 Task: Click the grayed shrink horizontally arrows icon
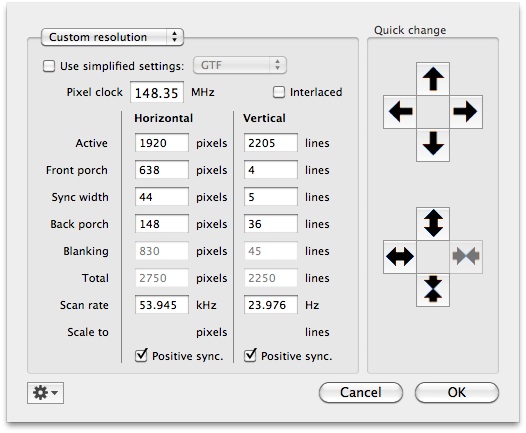[x=466, y=257]
